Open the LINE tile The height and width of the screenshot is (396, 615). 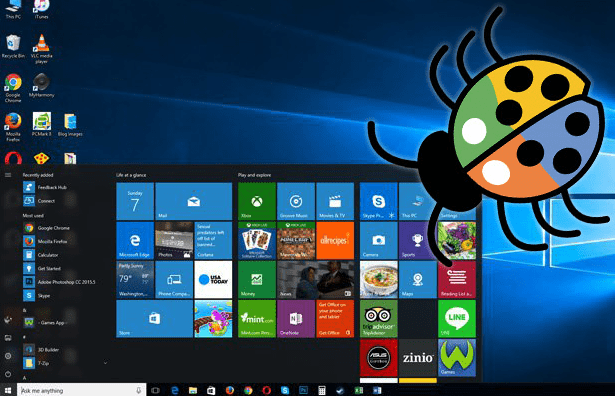pos(457,319)
